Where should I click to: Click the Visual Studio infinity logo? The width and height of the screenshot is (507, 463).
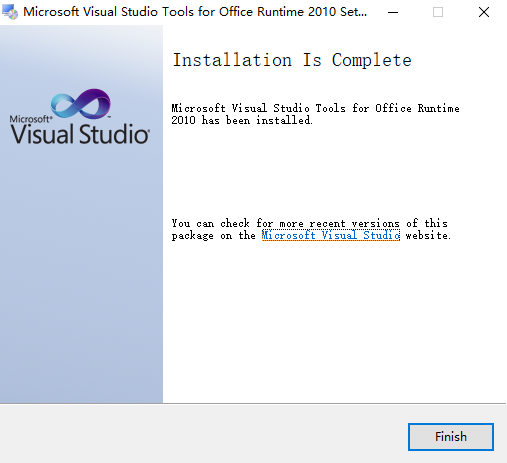tap(81, 104)
